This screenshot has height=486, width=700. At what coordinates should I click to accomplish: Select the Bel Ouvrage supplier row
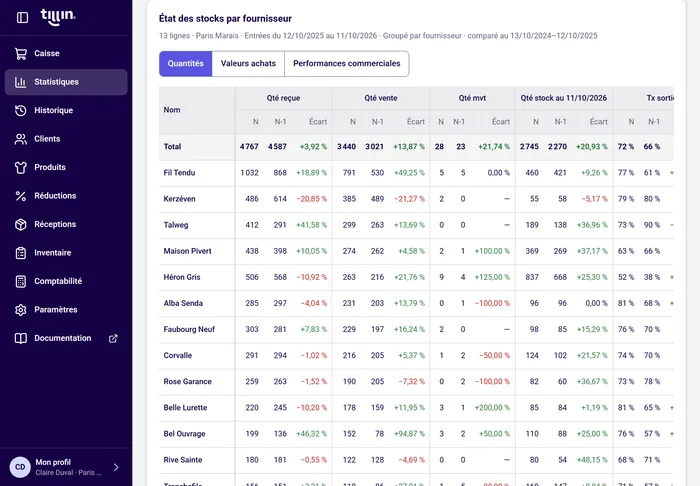point(416,434)
